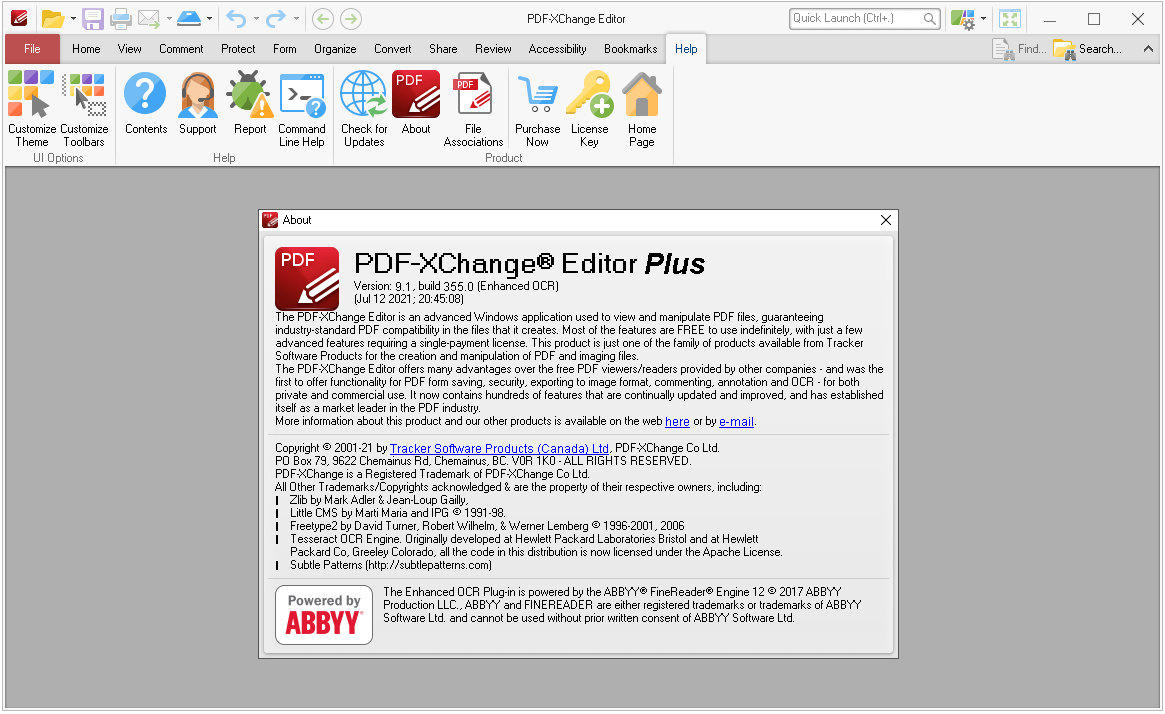Switch to the Bookmarks tab
Viewport: 1165px width, 714px height.
click(x=630, y=49)
